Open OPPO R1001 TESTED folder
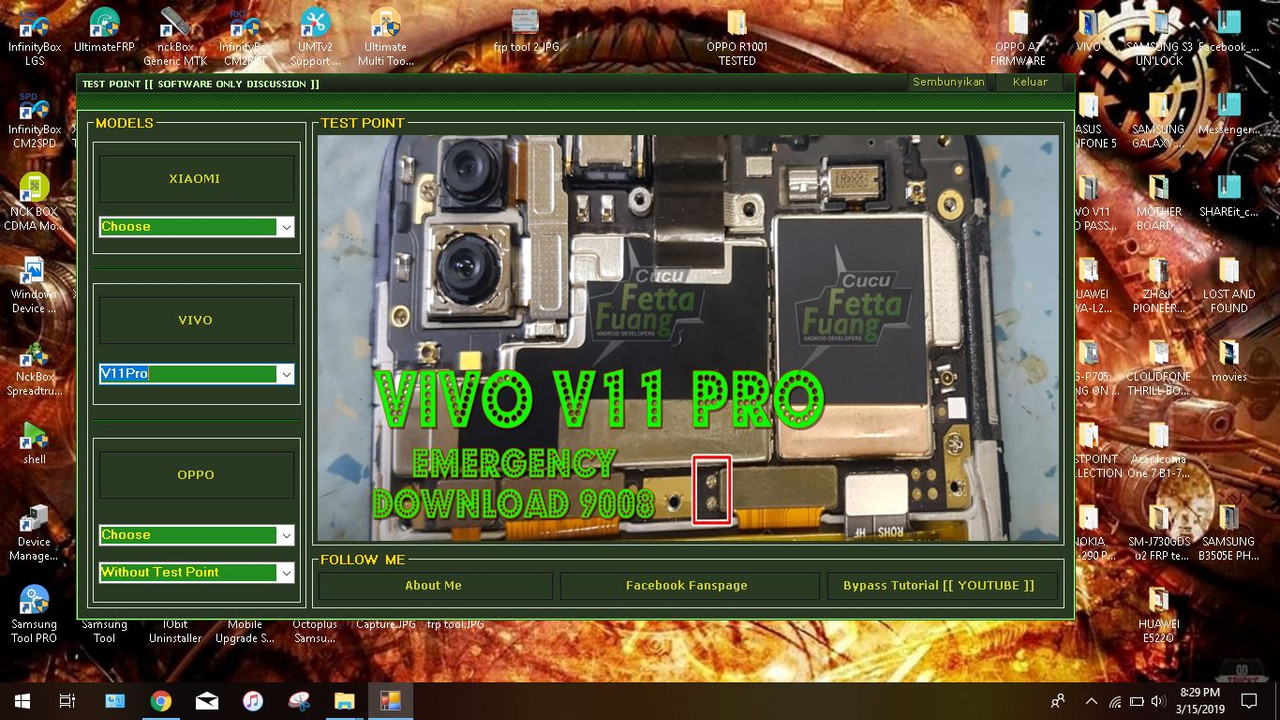1280x720 pixels. click(737, 36)
